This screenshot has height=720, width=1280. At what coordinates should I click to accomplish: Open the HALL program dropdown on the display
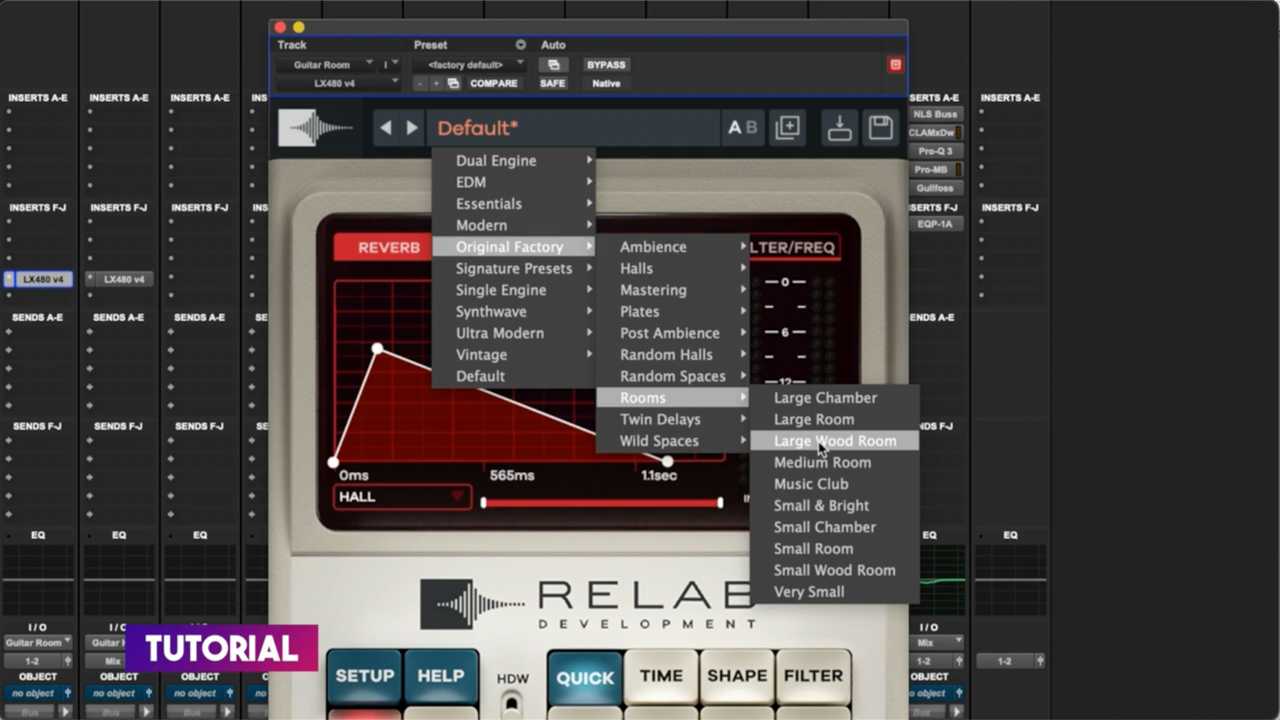tap(400, 497)
